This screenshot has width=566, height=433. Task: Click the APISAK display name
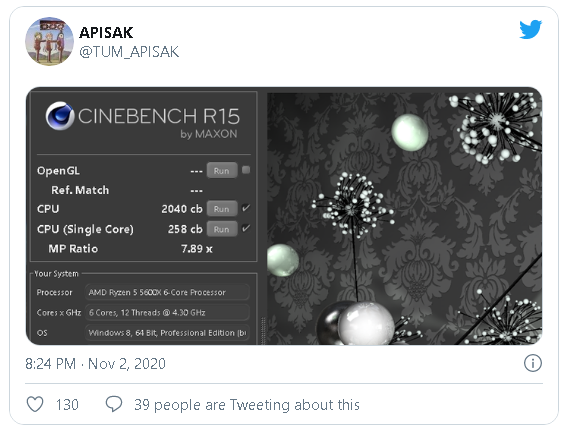click(x=106, y=33)
